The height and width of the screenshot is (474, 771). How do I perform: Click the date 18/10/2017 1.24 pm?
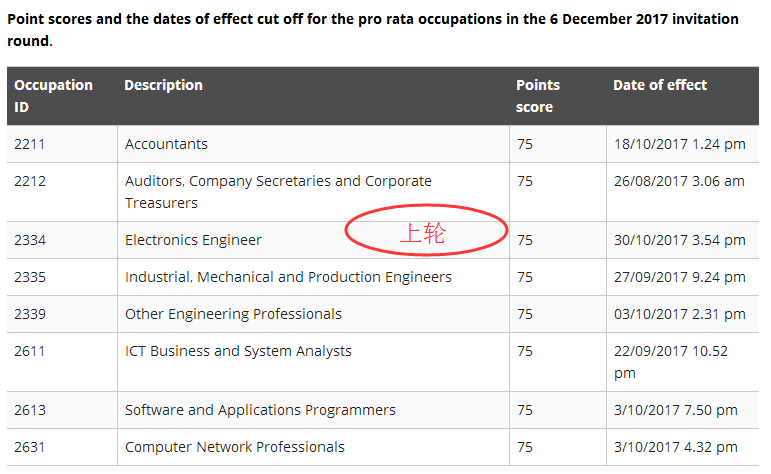(x=679, y=144)
